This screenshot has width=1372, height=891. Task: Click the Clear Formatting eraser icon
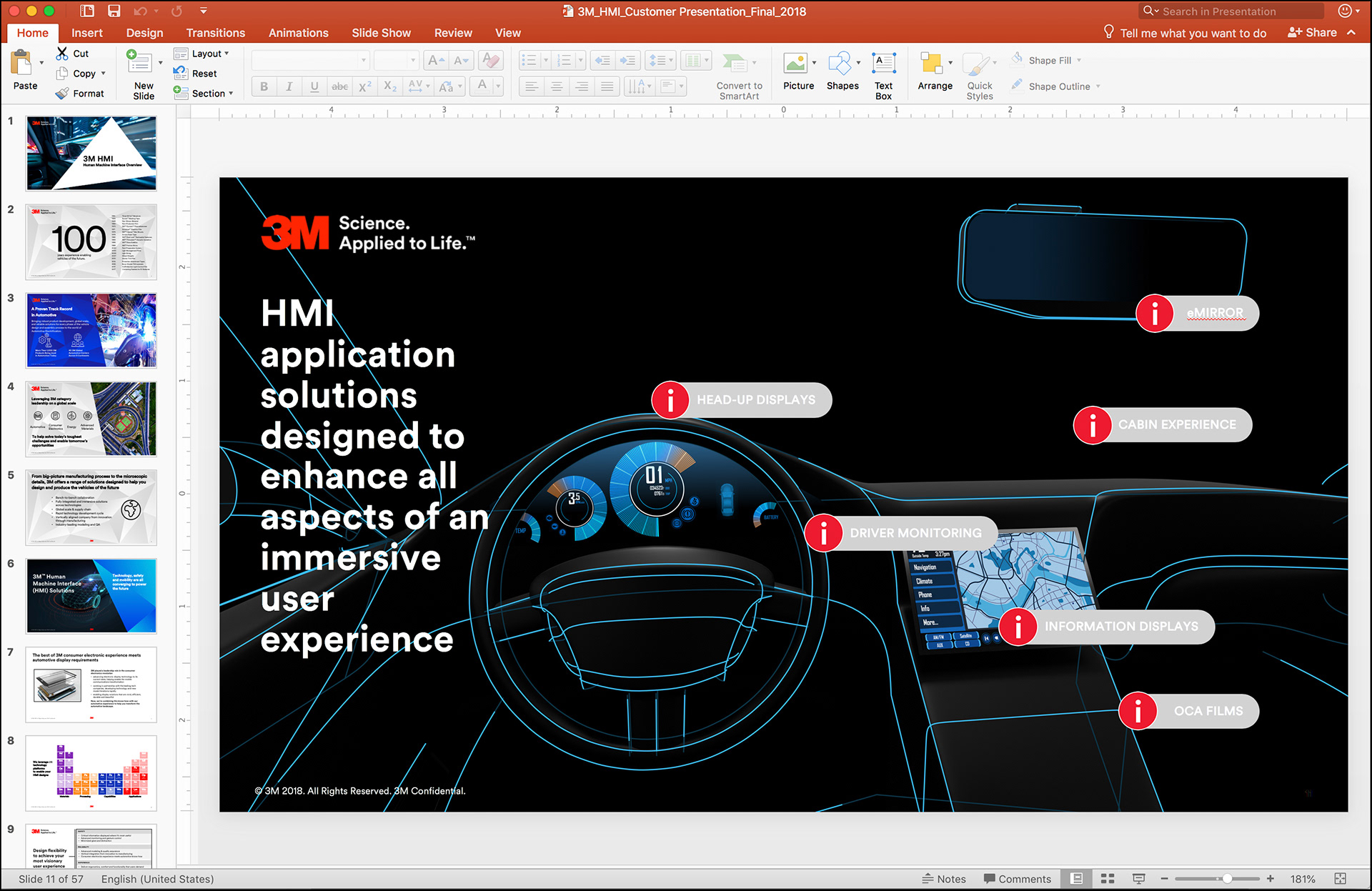point(490,61)
